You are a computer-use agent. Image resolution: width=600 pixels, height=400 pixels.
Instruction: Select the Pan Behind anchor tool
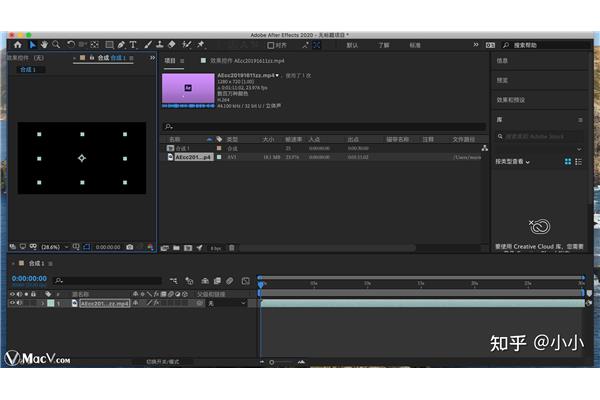pos(95,45)
